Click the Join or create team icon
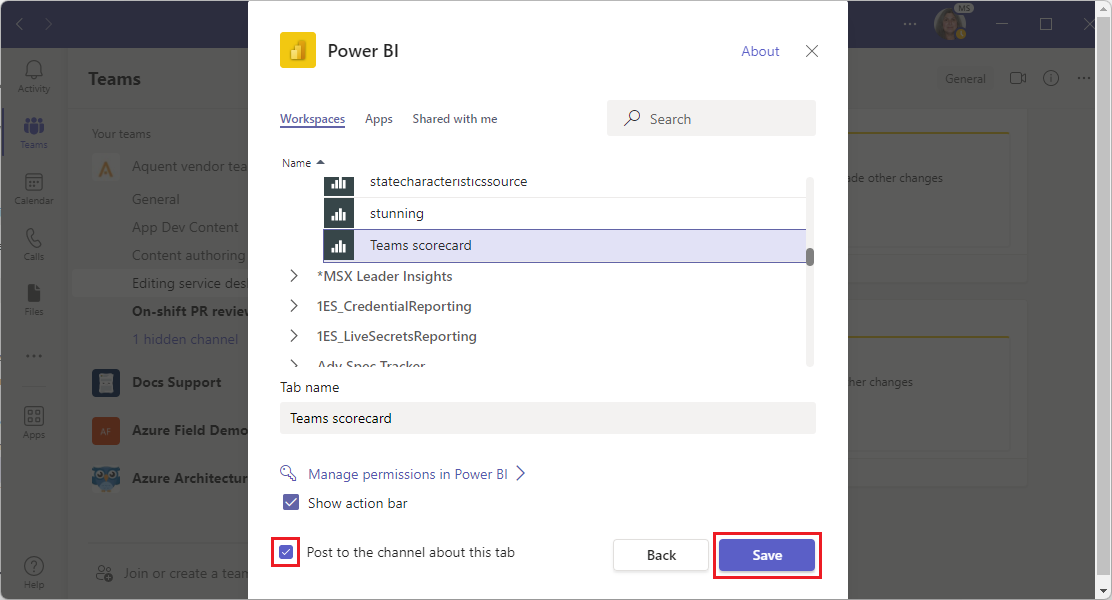 coord(104,573)
